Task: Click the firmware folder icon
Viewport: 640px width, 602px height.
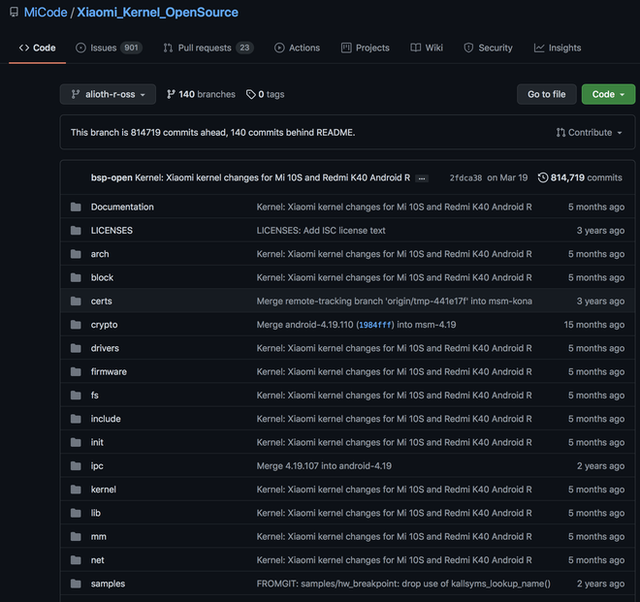Action: click(x=76, y=372)
